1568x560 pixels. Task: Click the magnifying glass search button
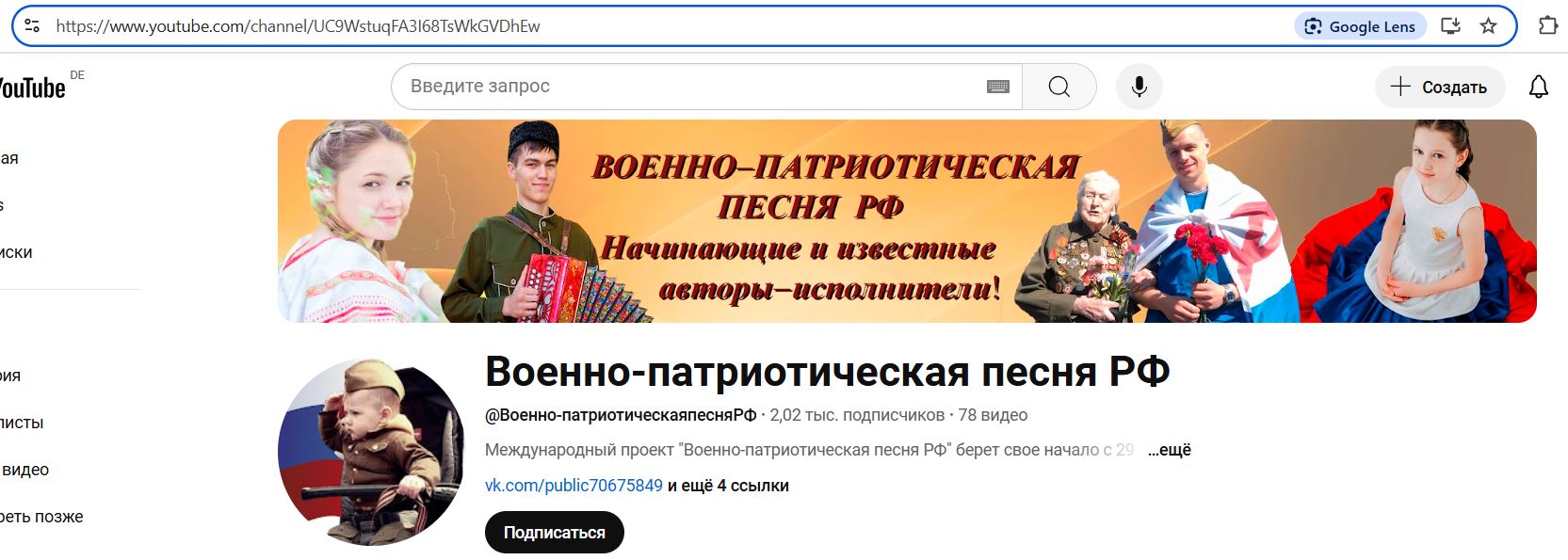click(1059, 87)
